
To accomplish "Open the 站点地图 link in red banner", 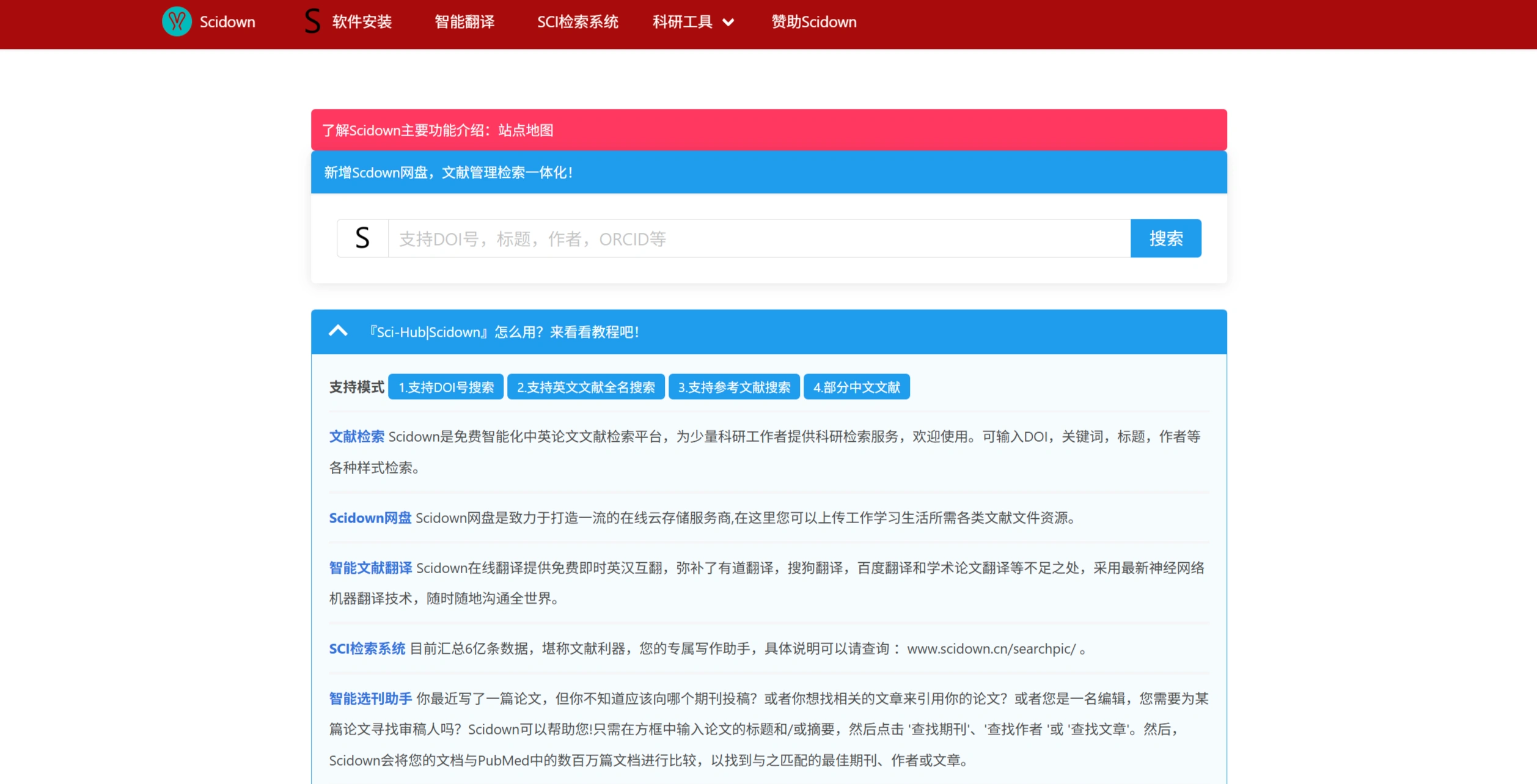I will [x=526, y=130].
